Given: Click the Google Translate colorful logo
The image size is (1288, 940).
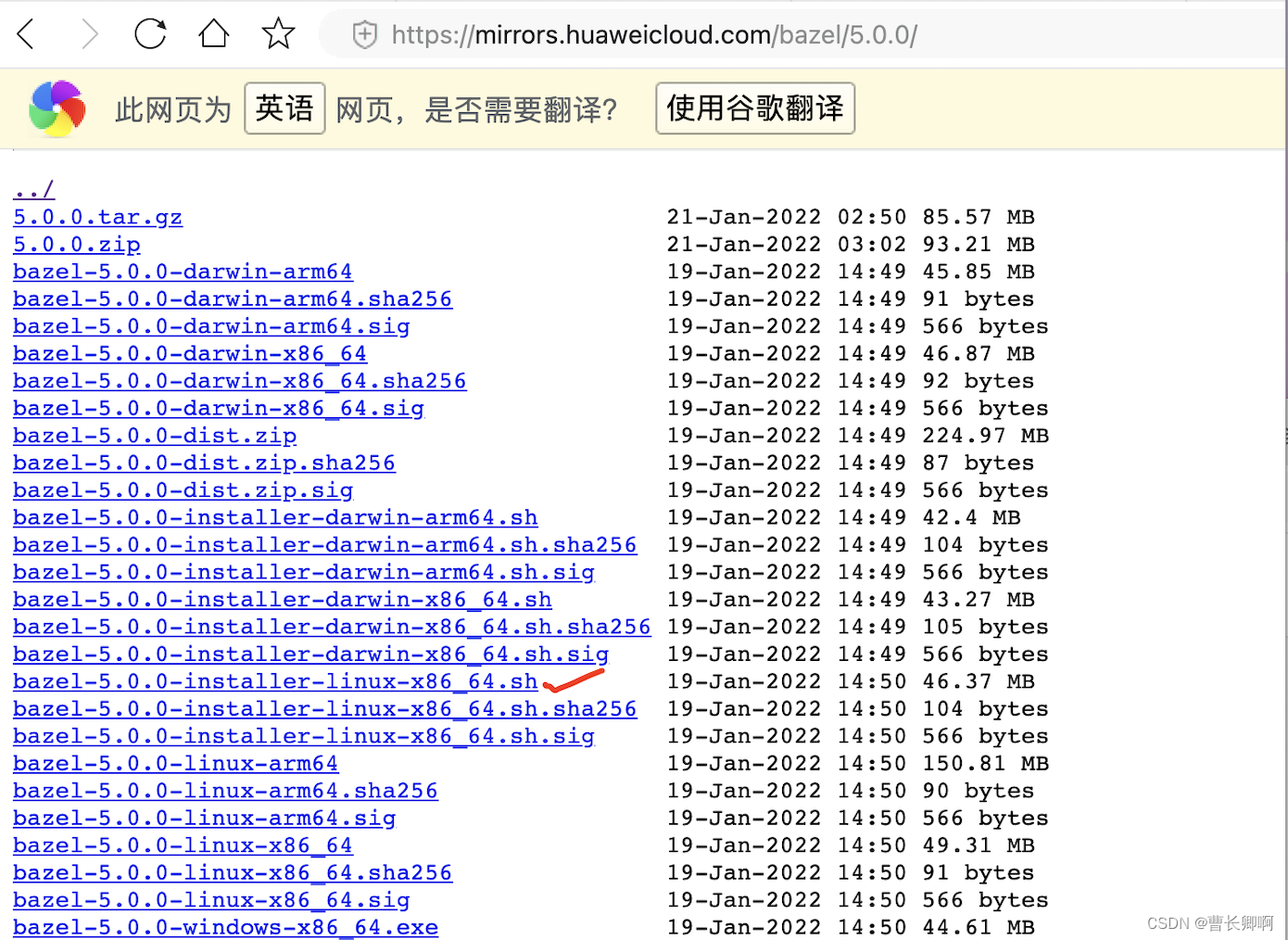Looking at the screenshot, I should (x=56, y=108).
